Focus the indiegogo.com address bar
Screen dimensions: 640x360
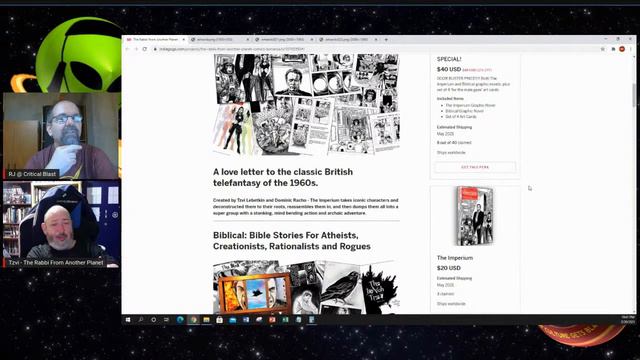tap(376, 49)
